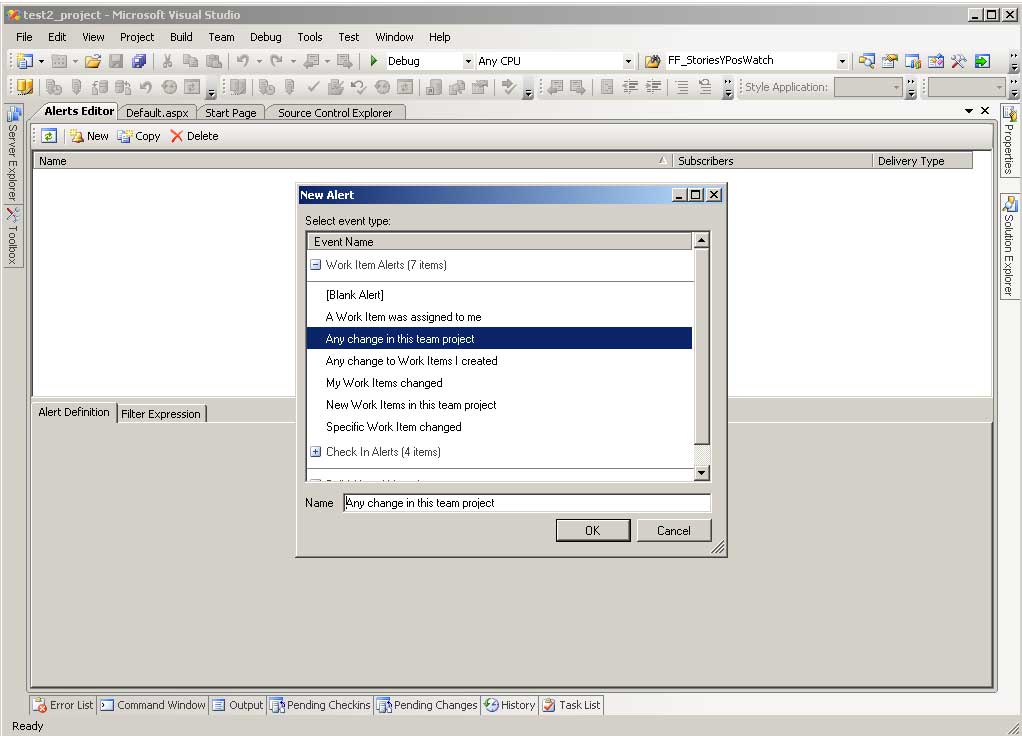Collapse Work Item Alerts group

pos(315,265)
